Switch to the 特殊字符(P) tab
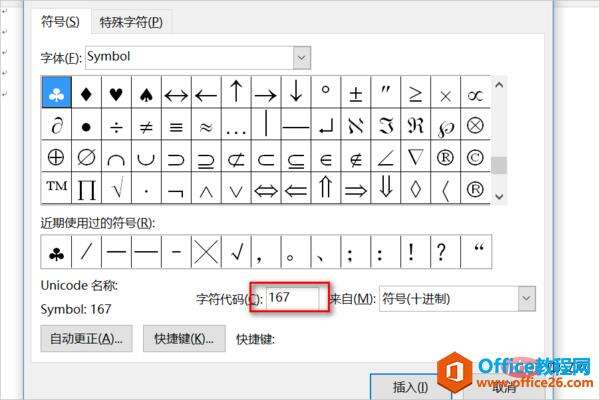Image resolution: width=600 pixels, height=400 pixels. [x=131, y=23]
